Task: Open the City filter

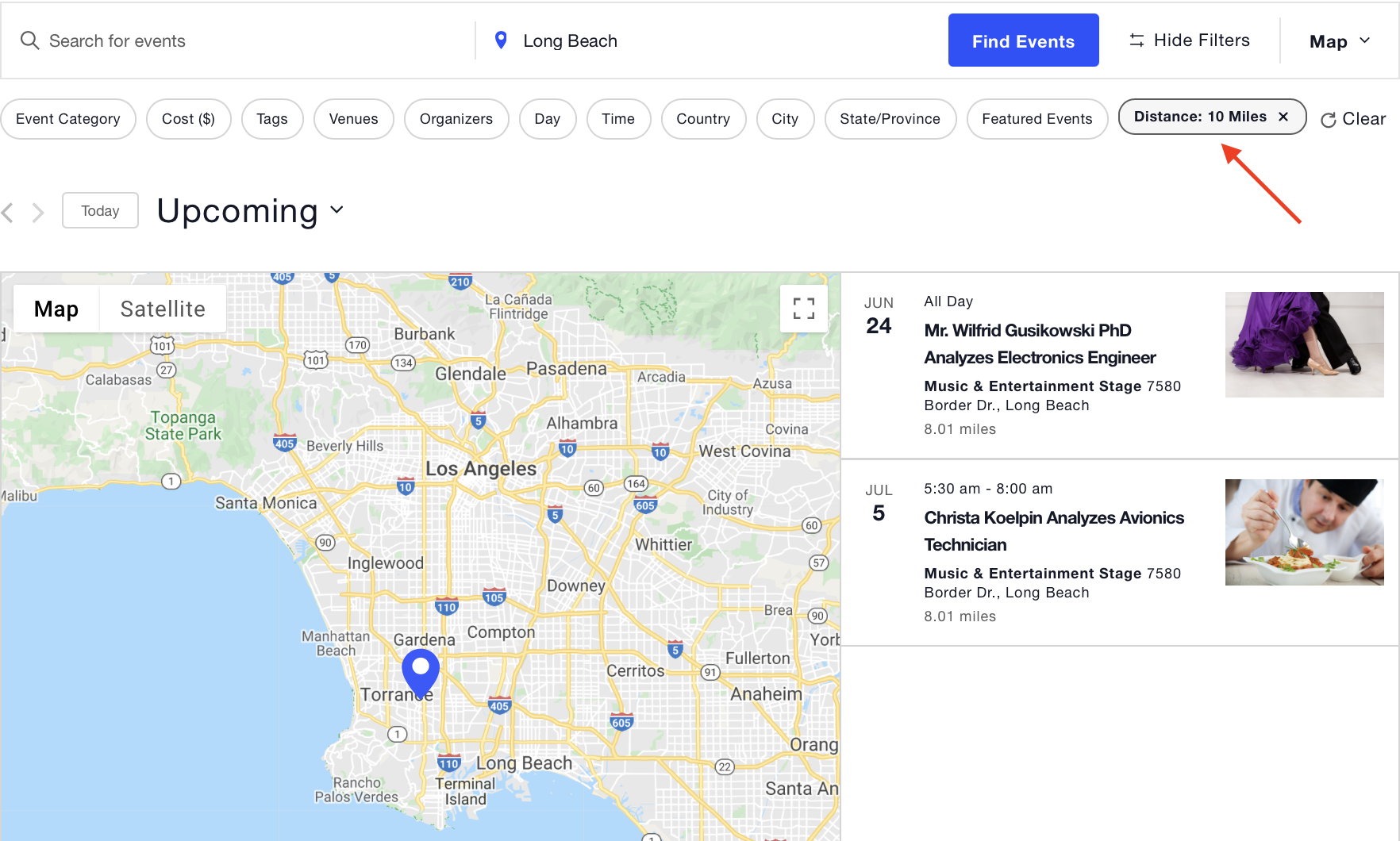Action: click(x=785, y=119)
